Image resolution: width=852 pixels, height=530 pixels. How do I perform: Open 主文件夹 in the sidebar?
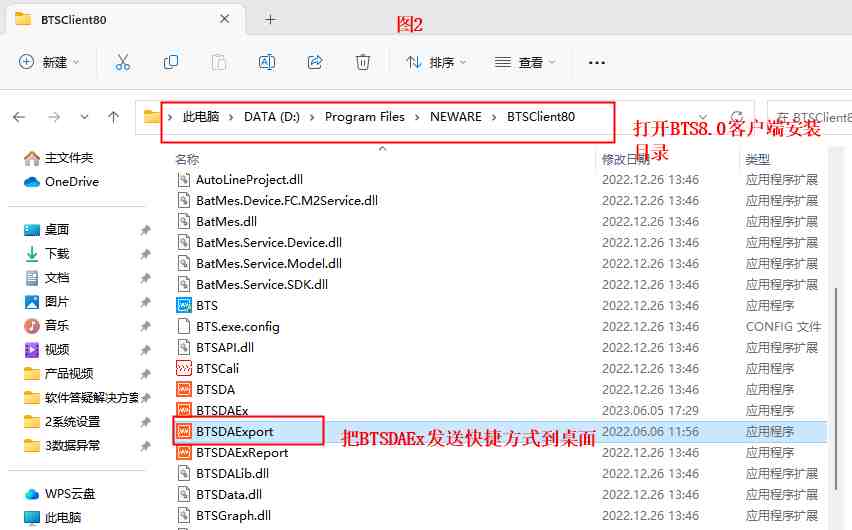pyautogui.click(x=59, y=158)
